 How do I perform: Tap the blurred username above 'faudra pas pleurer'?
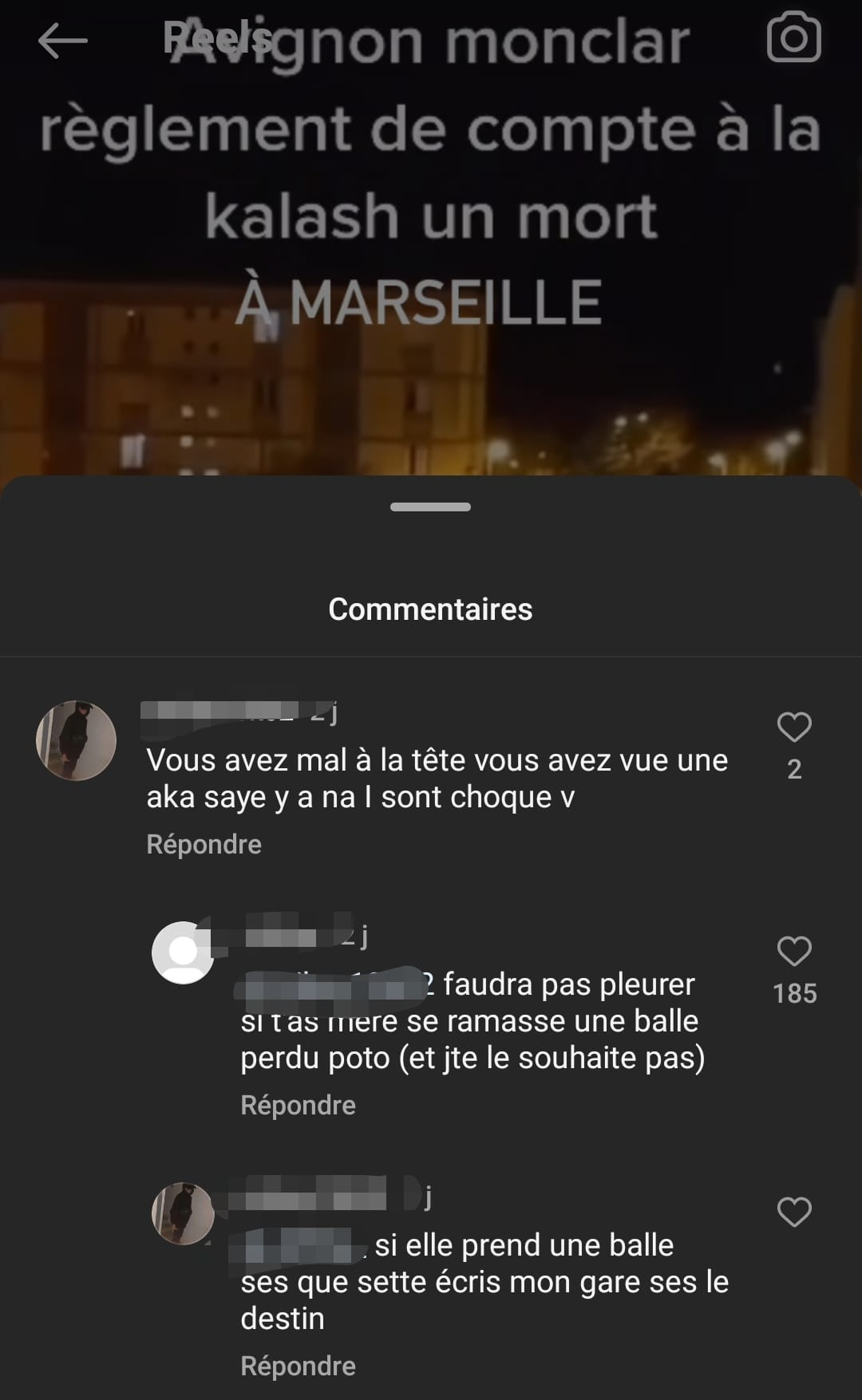point(275,933)
